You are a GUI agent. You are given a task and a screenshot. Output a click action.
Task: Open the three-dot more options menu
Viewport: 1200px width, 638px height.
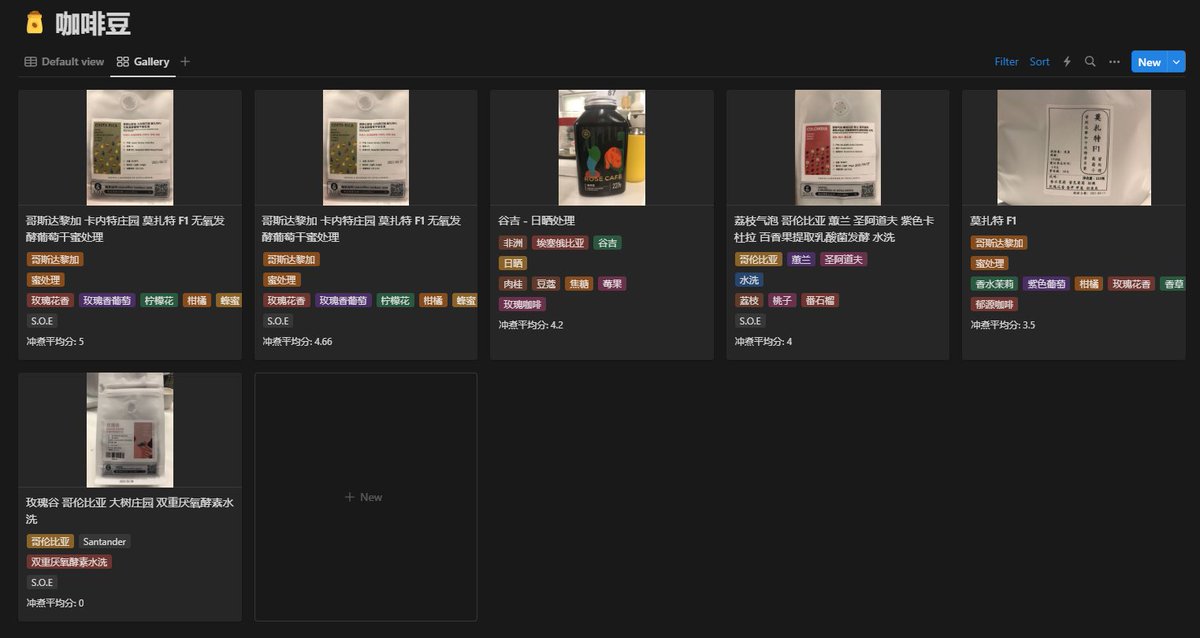(1114, 62)
